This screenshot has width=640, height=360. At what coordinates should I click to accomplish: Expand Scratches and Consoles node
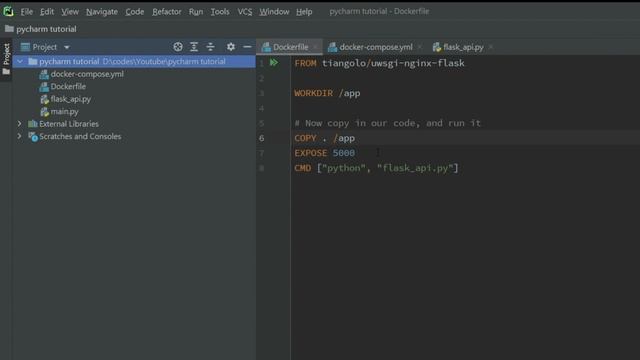click(20, 136)
